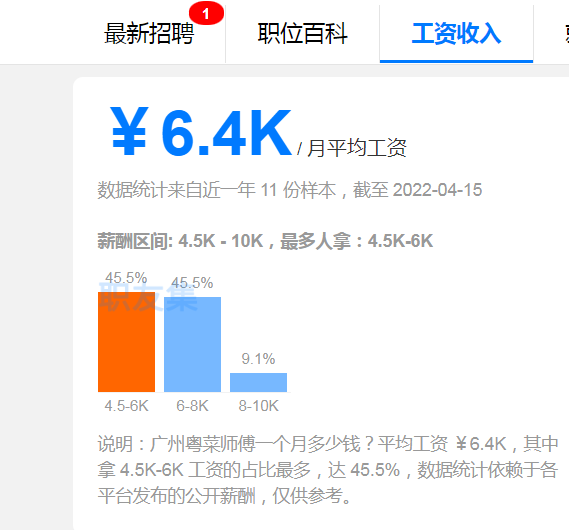569x530 pixels.
Task: Select the 工资收入 tab
Action: (x=456, y=34)
